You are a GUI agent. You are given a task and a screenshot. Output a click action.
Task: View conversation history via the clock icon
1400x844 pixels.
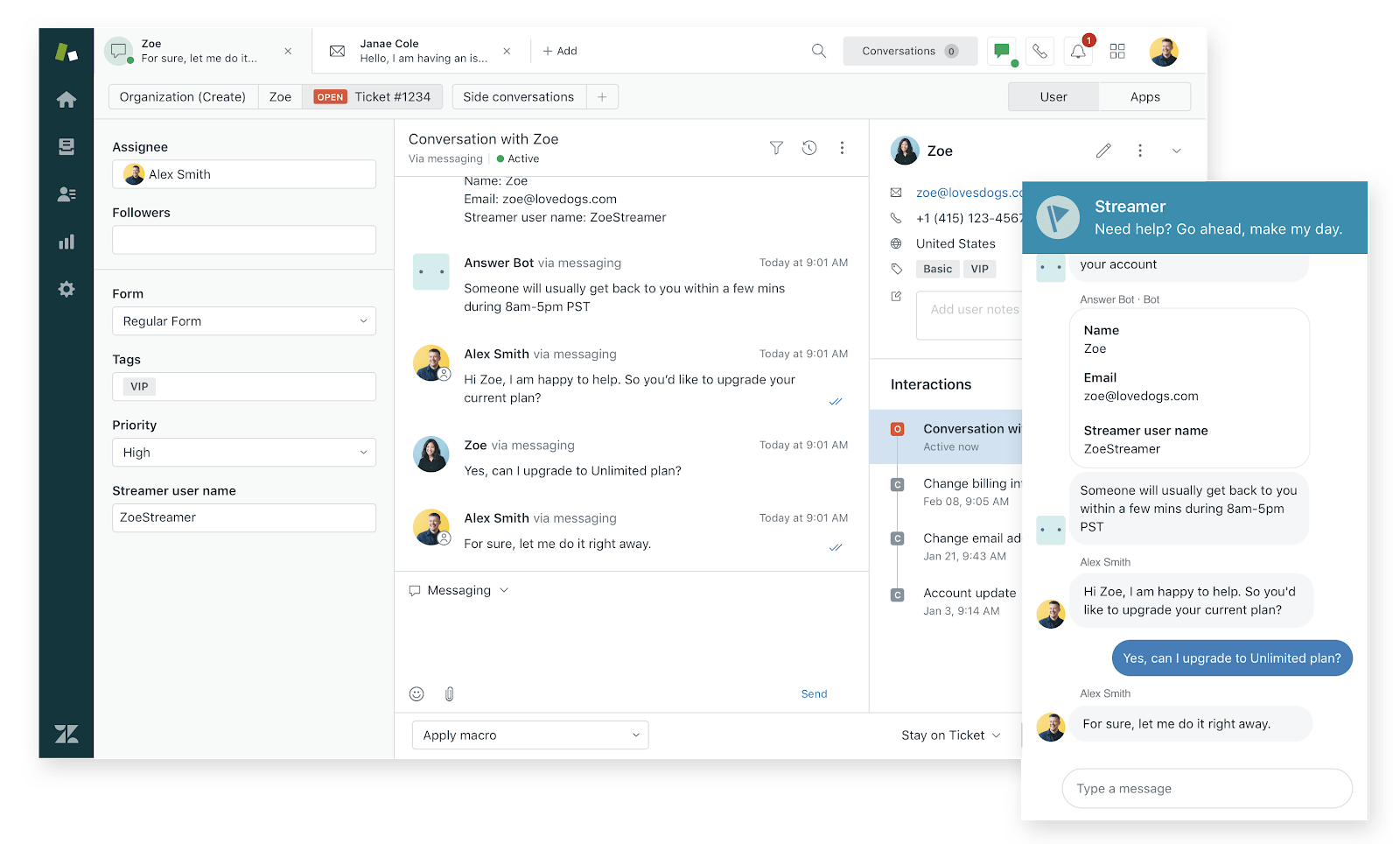[809, 148]
